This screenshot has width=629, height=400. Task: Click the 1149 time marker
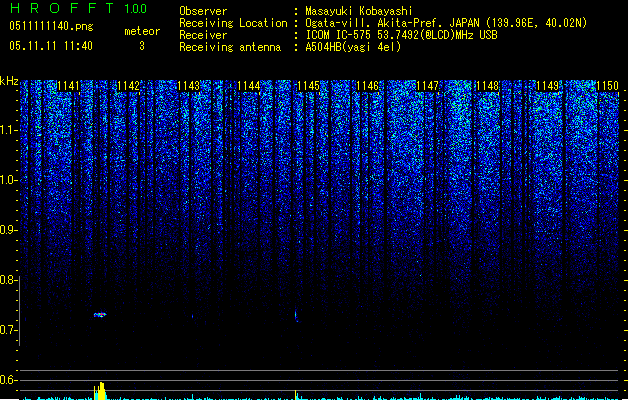tap(547, 86)
